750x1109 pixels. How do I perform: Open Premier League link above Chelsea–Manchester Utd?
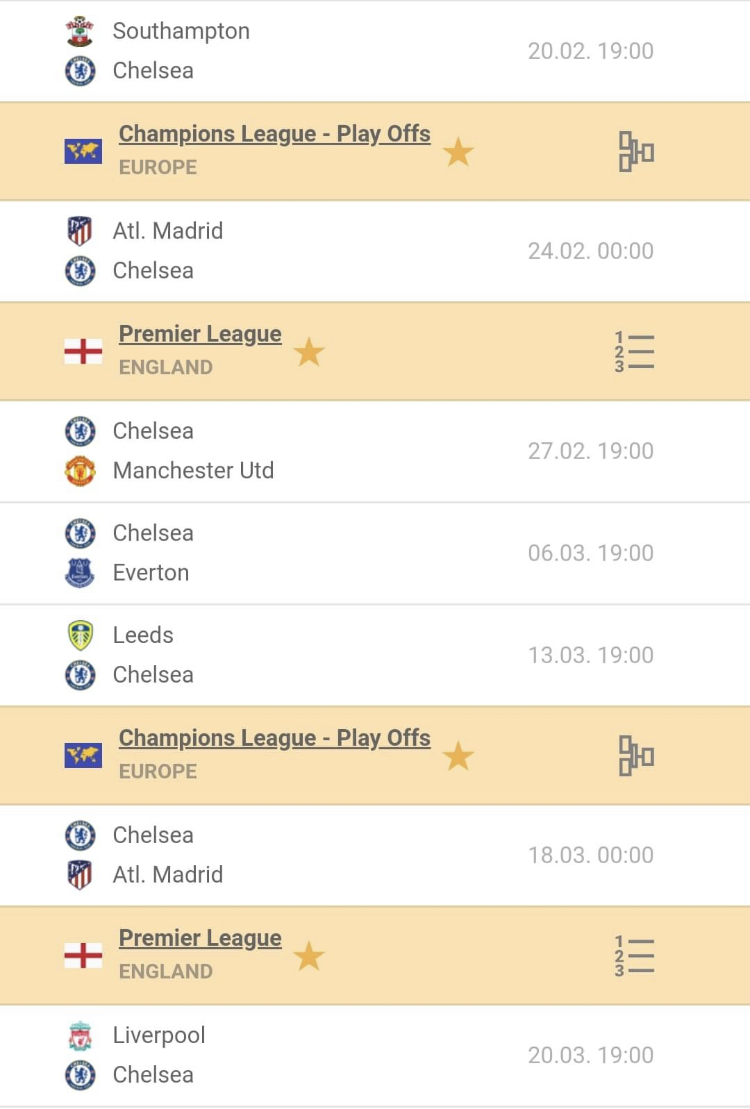tap(200, 334)
